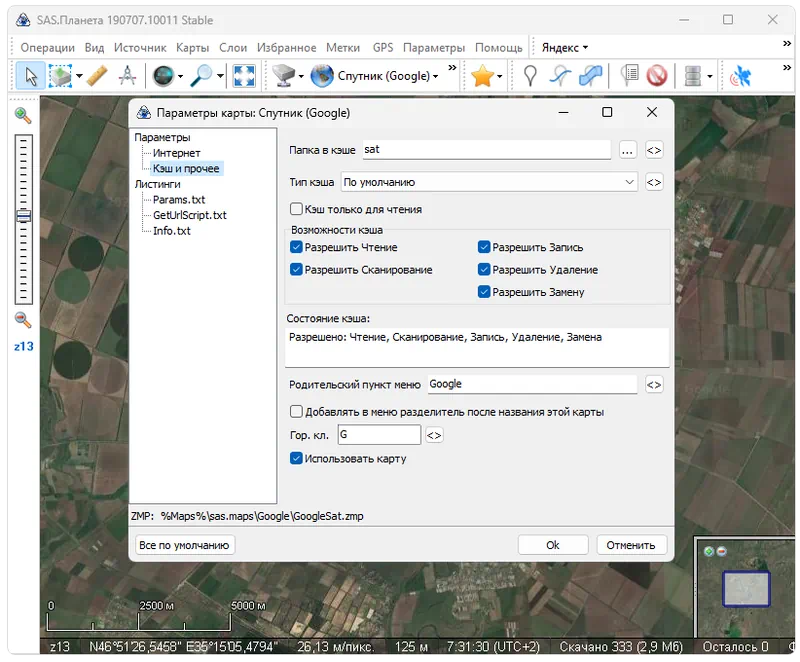This screenshot has width=800, height=662.
Task: Add a new placemark pin
Action: 530,76
